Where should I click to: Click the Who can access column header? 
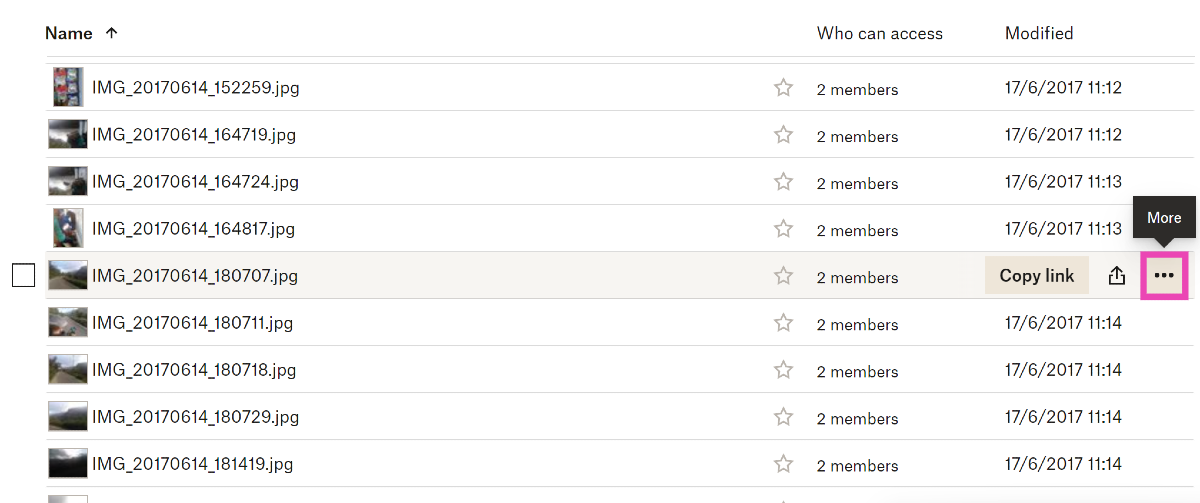879,33
